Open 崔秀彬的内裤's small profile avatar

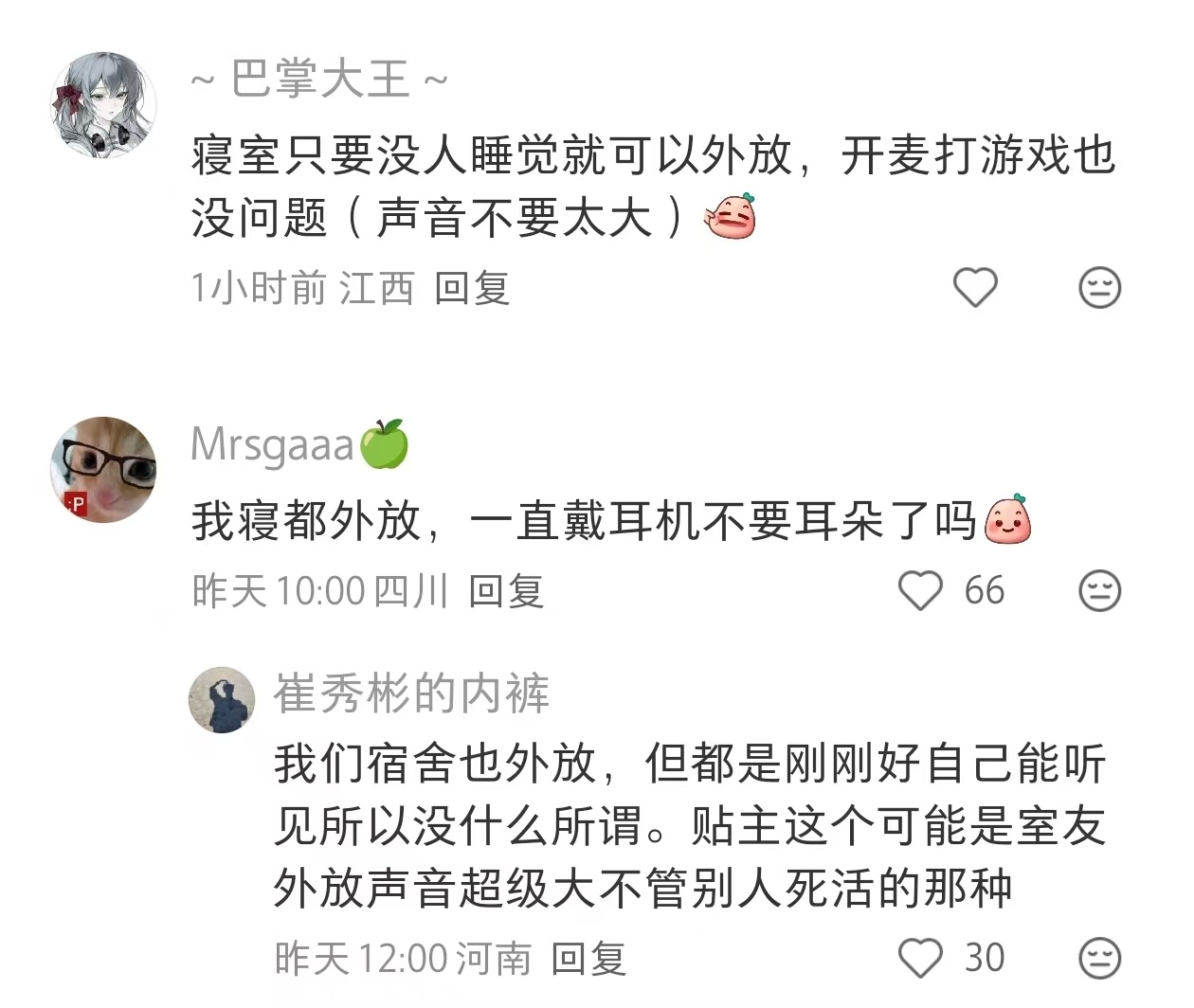tap(223, 700)
